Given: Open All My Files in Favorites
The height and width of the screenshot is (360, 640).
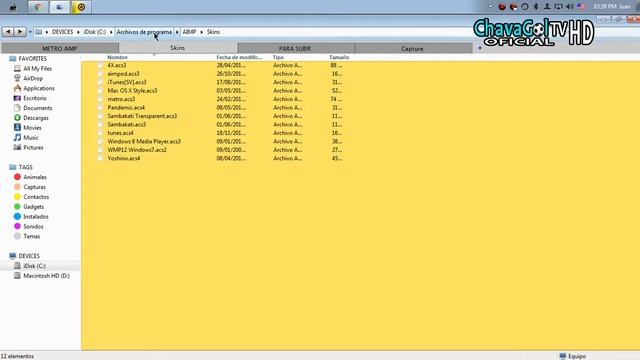Looking at the screenshot, I should pos(38,69).
